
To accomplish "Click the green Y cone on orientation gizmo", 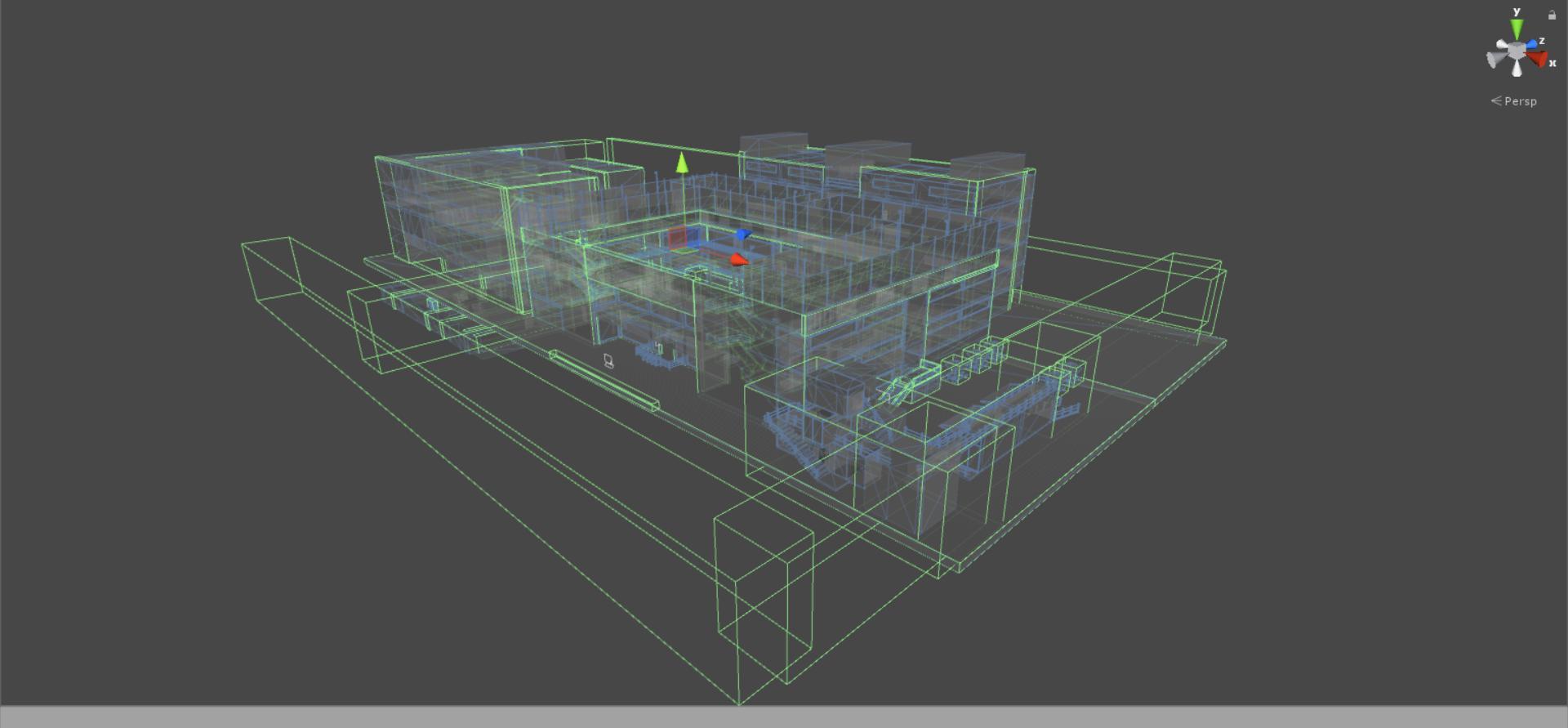I will coord(1517,30).
